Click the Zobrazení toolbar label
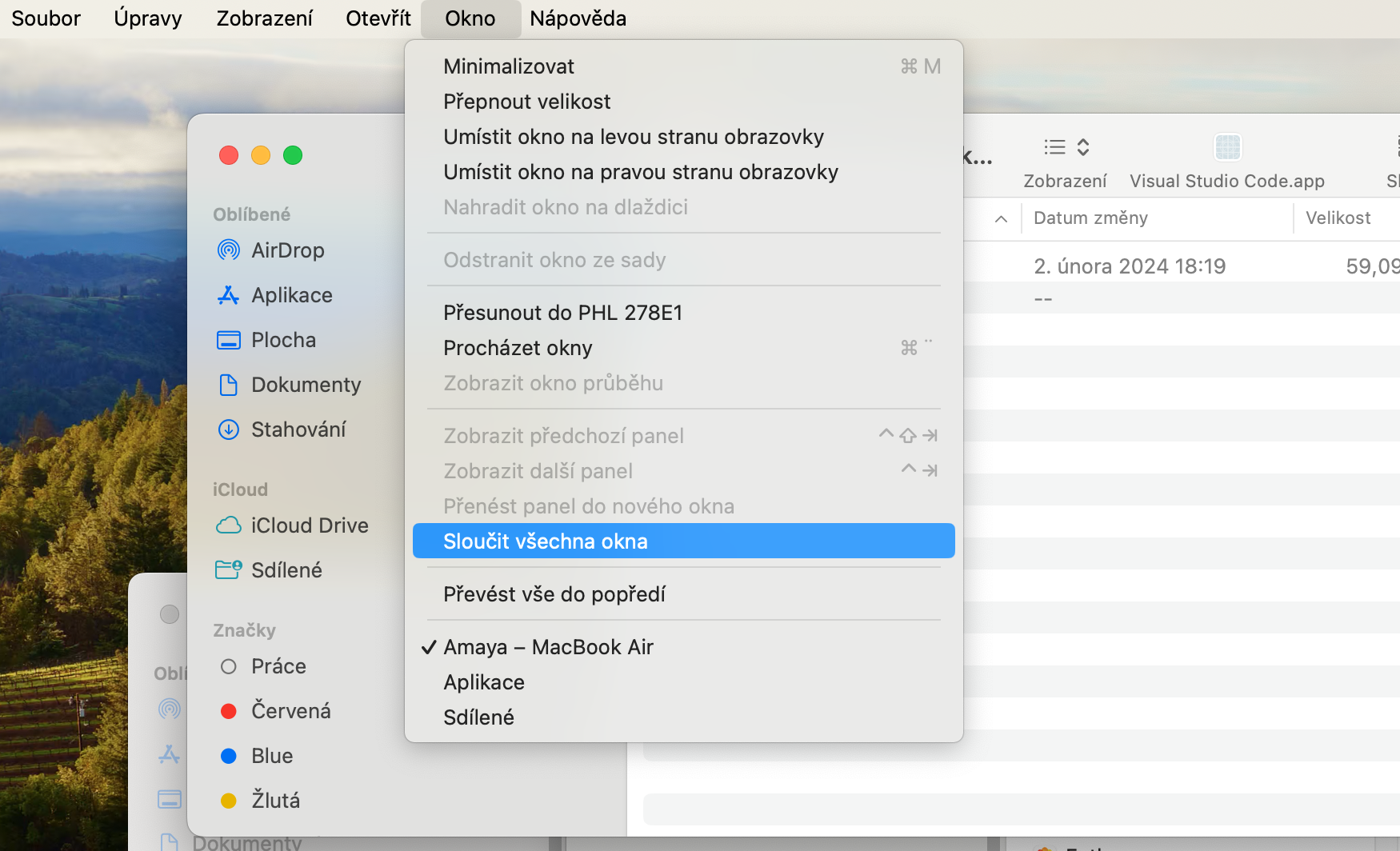 click(1065, 182)
